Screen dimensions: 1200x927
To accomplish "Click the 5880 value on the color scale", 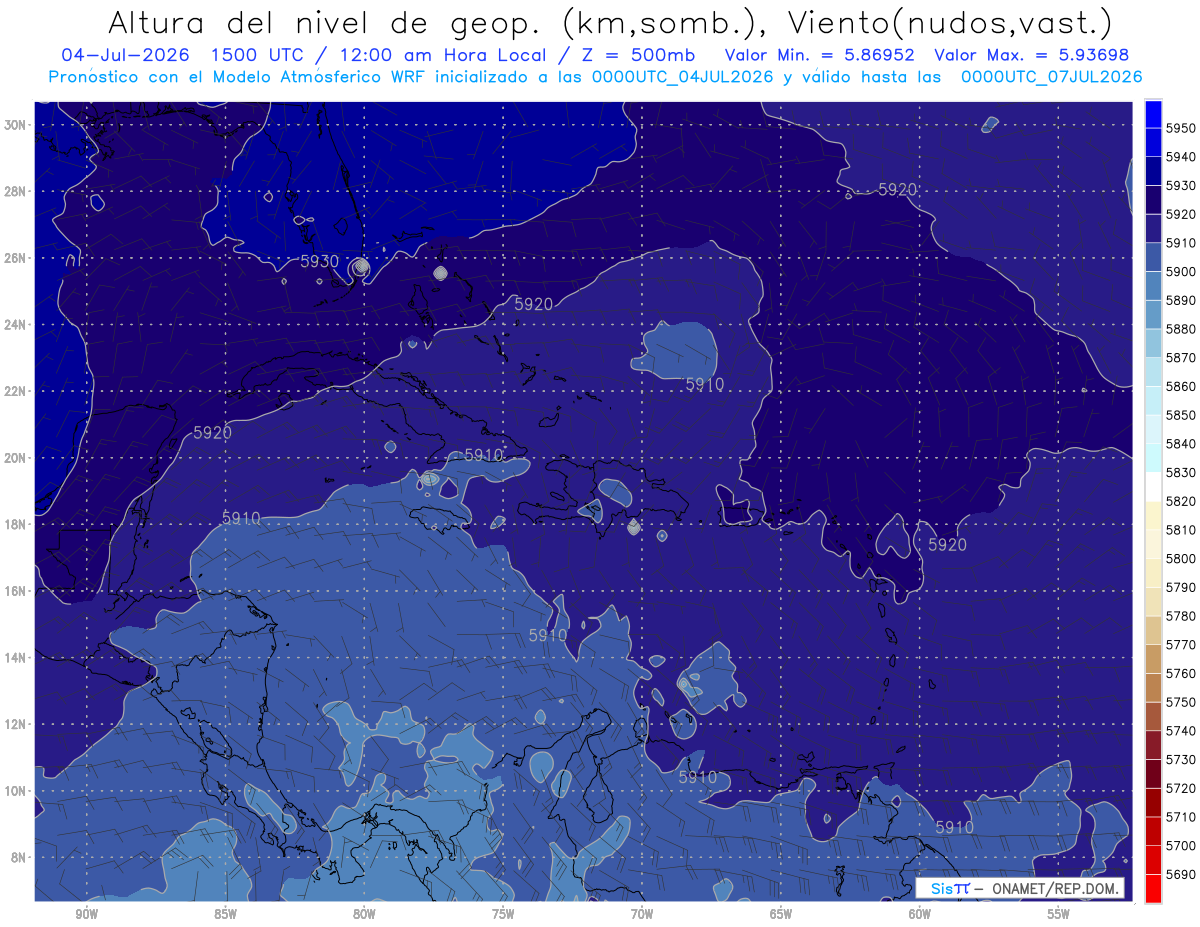I will pyautogui.click(x=1181, y=329).
